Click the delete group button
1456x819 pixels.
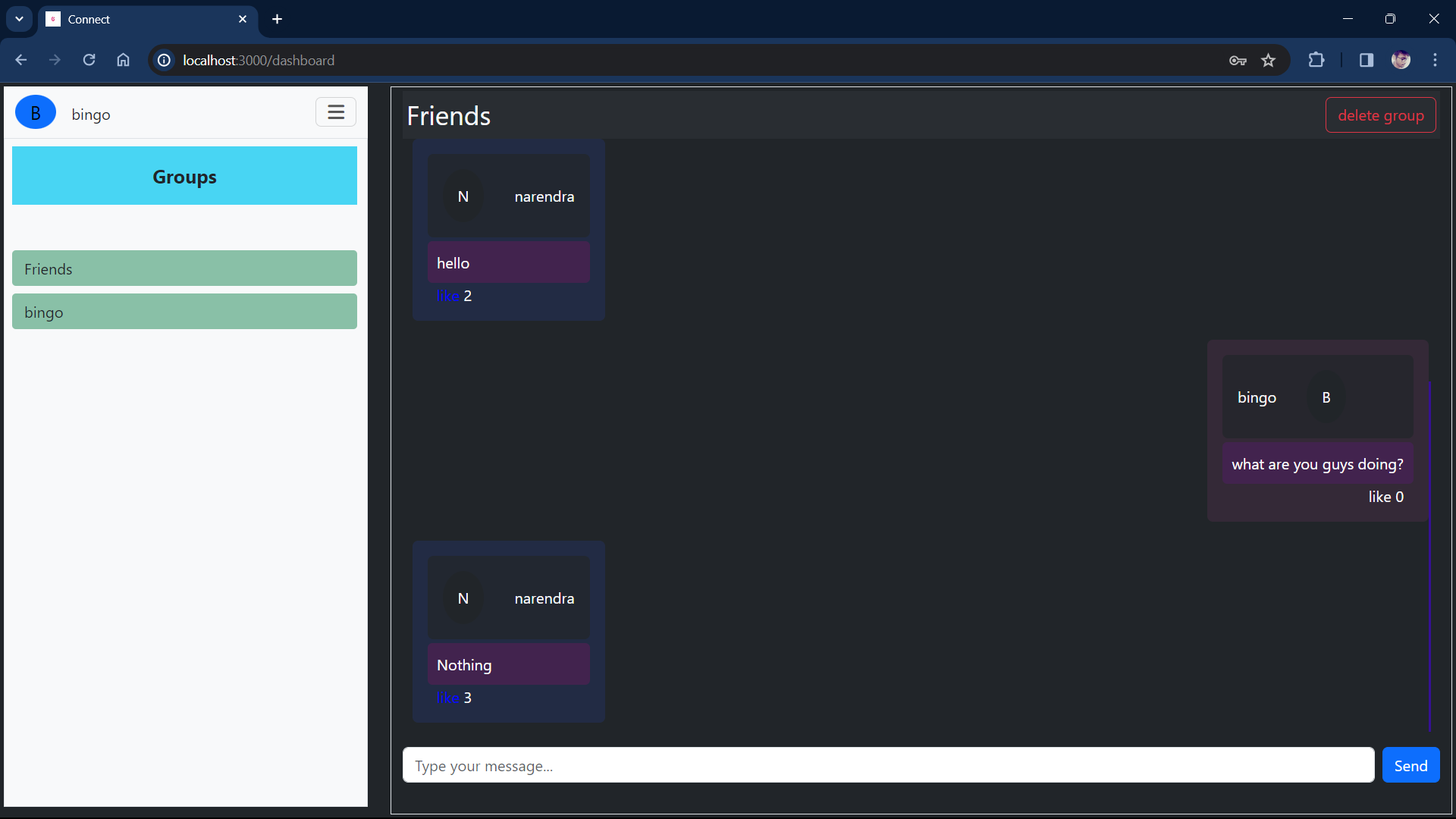coord(1380,115)
